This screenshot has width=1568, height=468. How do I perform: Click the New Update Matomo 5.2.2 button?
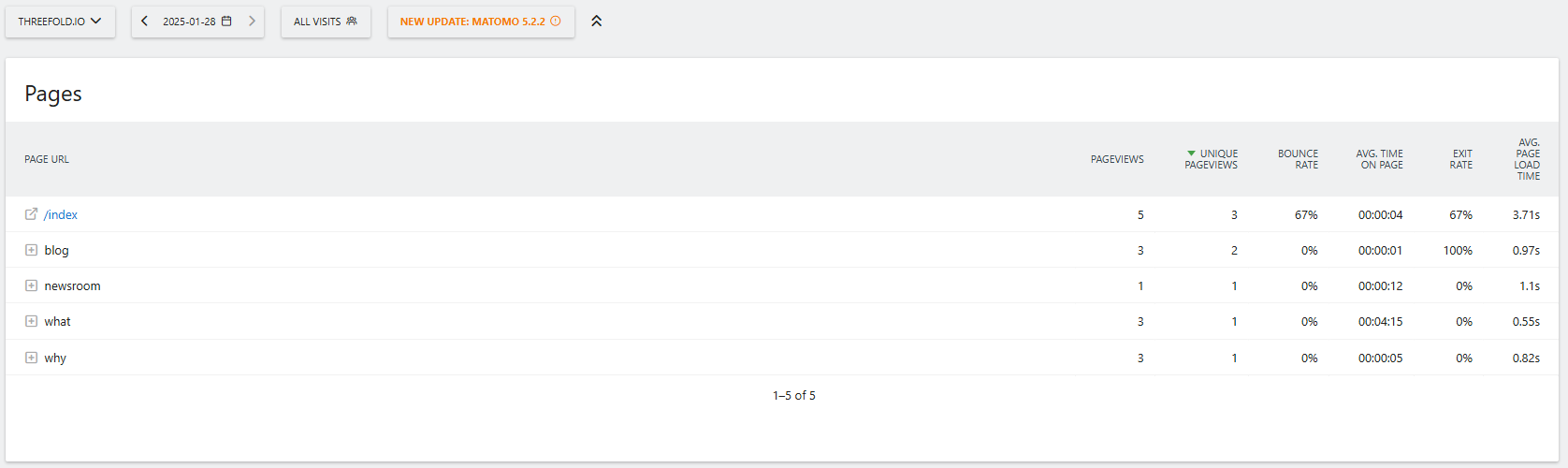pos(472,22)
